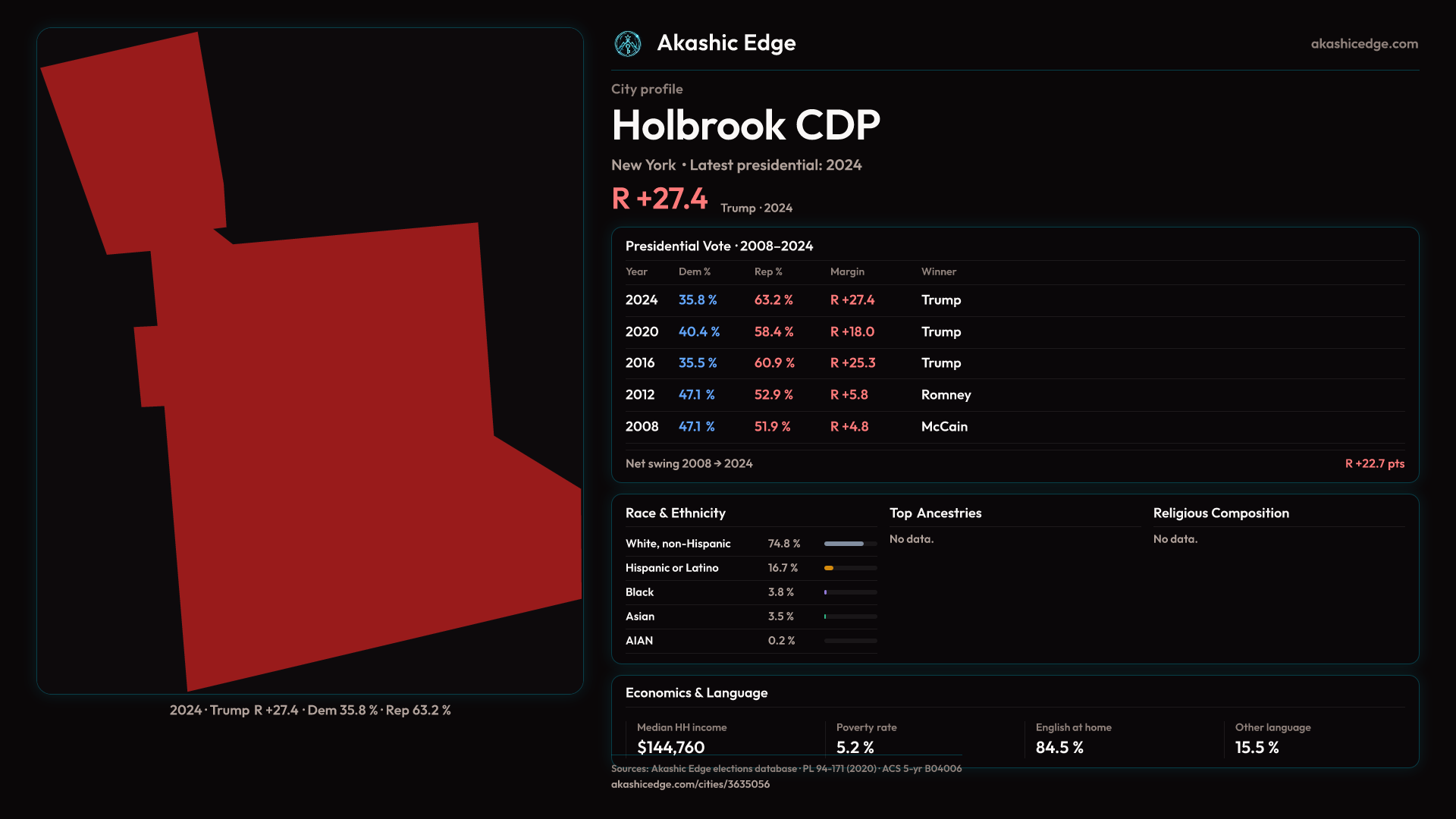Image resolution: width=1456 pixels, height=819 pixels.
Task: Click the Poverty rate 5.2 % figure
Action: pyautogui.click(x=855, y=748)
